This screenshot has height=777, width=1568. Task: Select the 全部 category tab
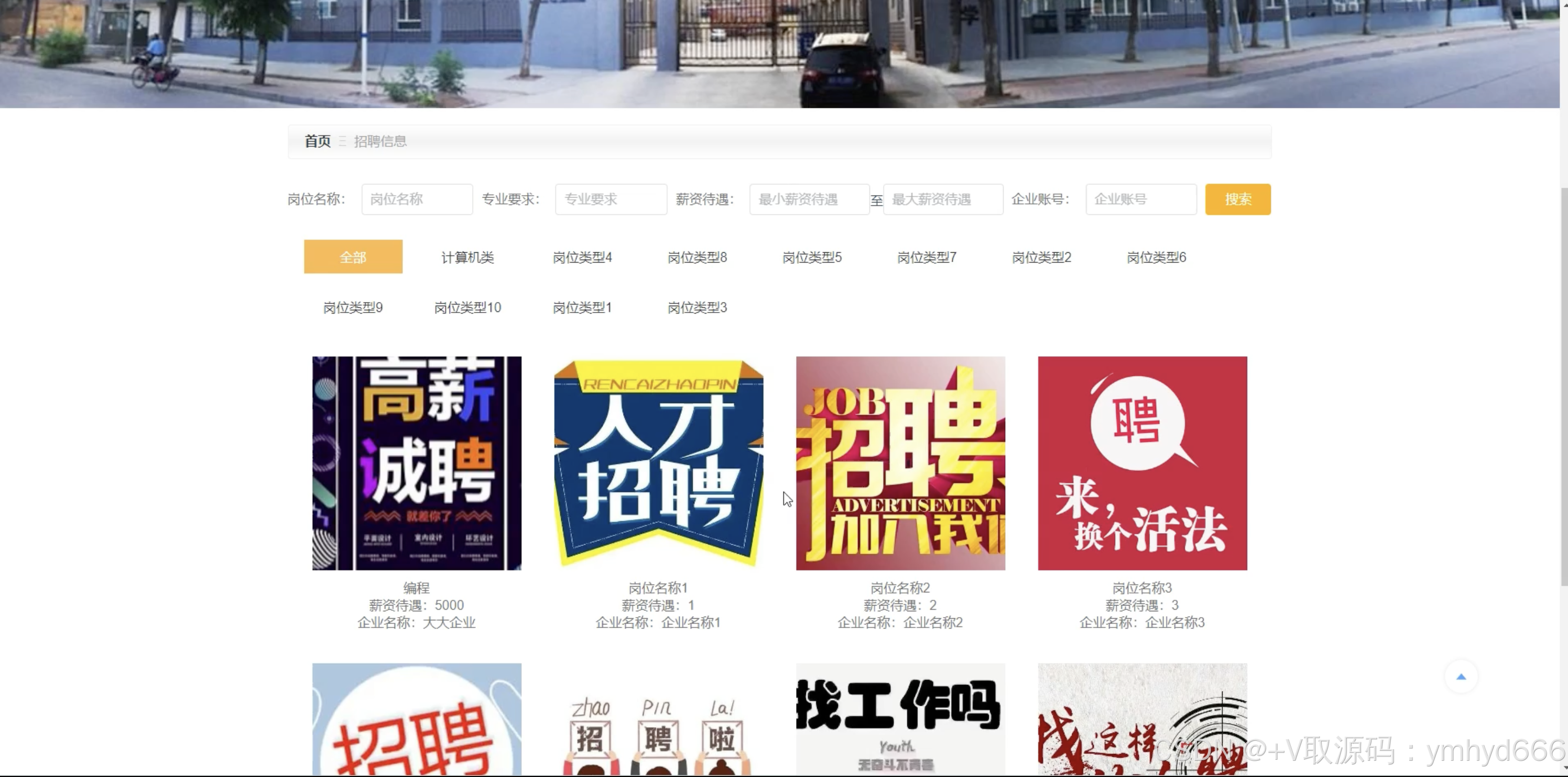(353, 257)
